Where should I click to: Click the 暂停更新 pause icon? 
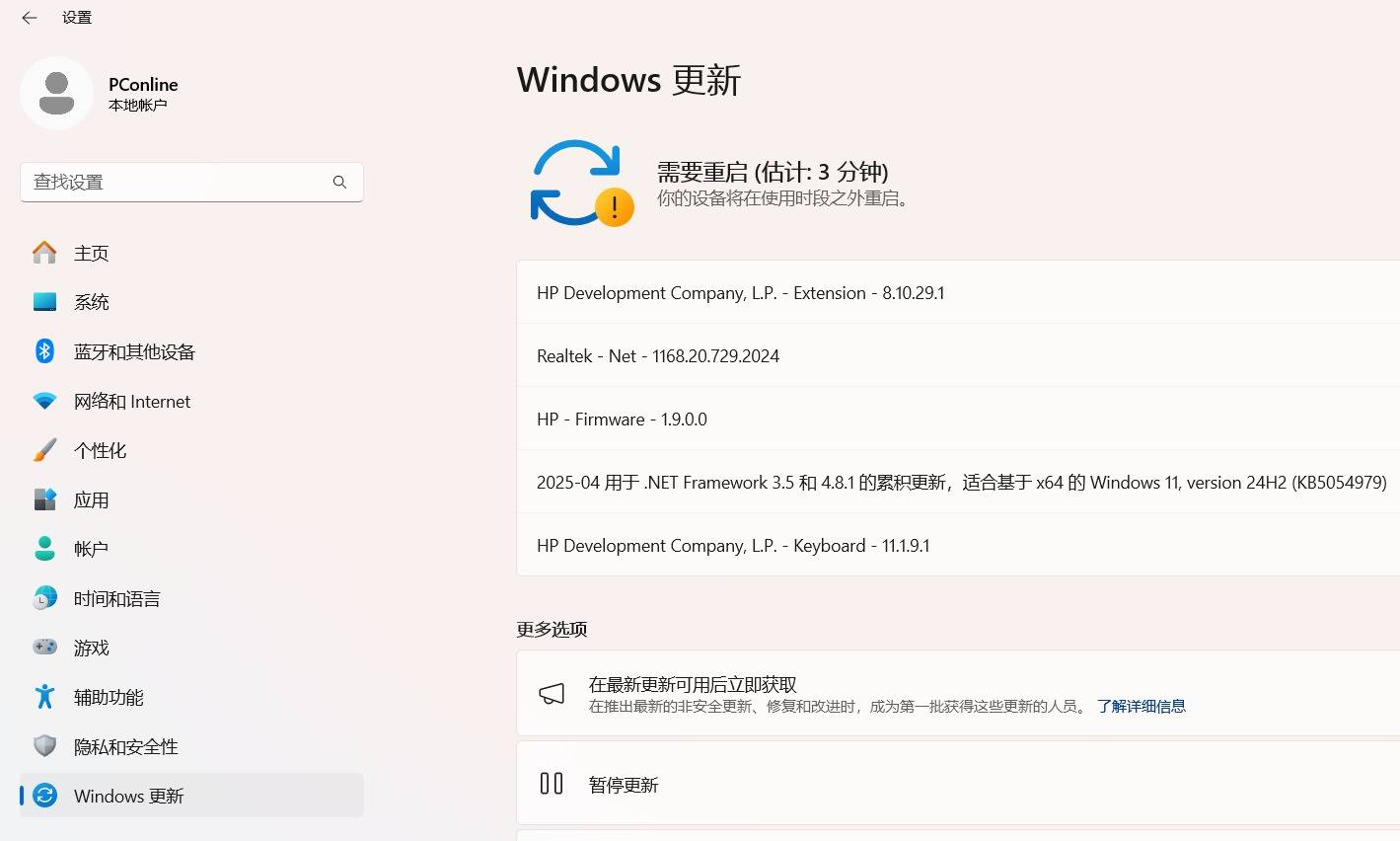pos(552,784)
